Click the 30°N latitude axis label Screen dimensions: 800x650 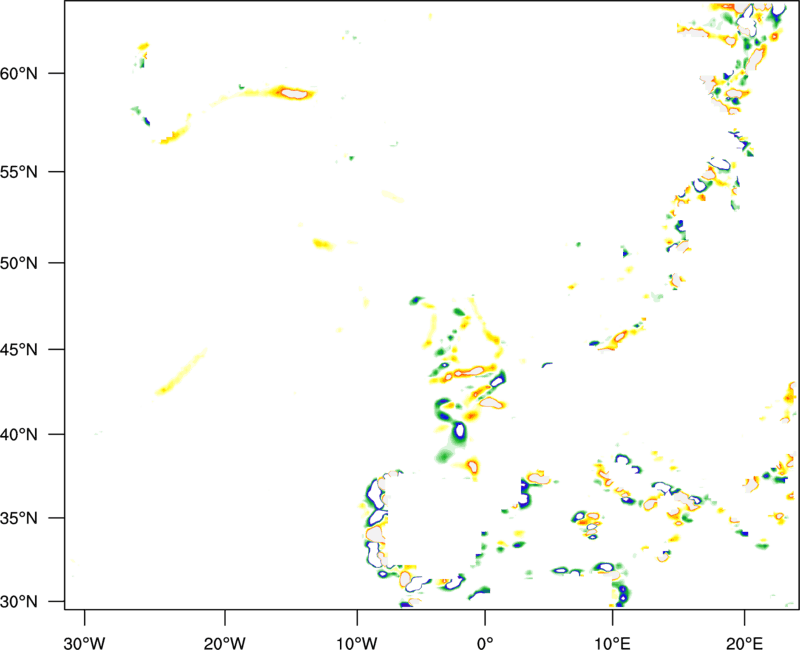[x=19, y=602]
